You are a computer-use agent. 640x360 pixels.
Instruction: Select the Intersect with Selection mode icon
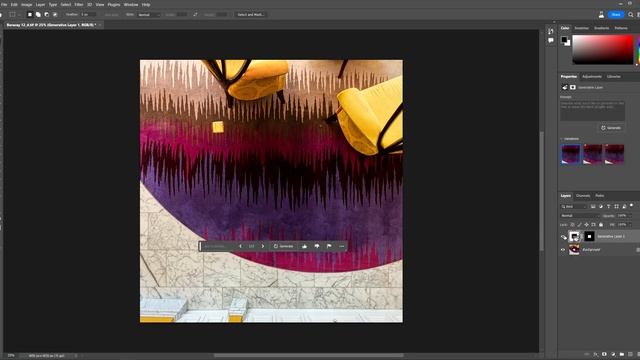click(55, 14)
